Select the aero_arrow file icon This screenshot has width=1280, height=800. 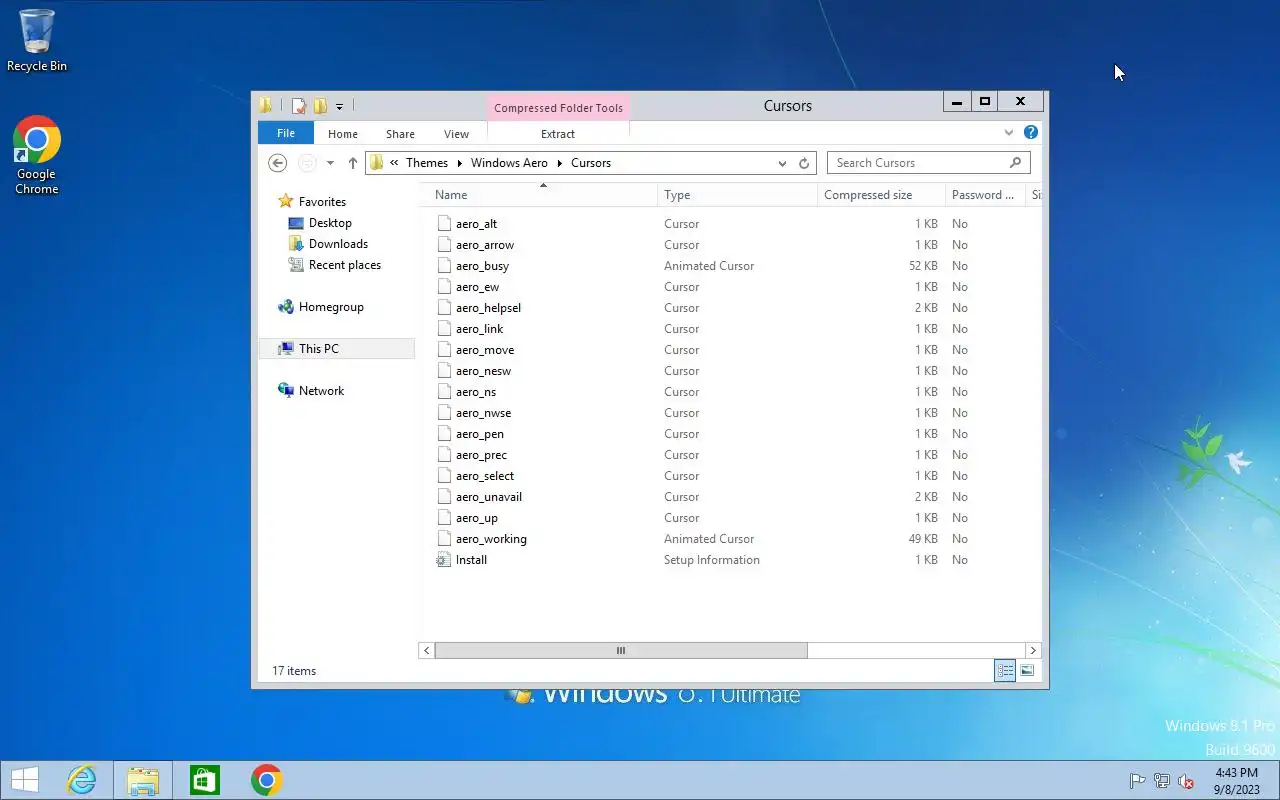(x=444, y=245)
